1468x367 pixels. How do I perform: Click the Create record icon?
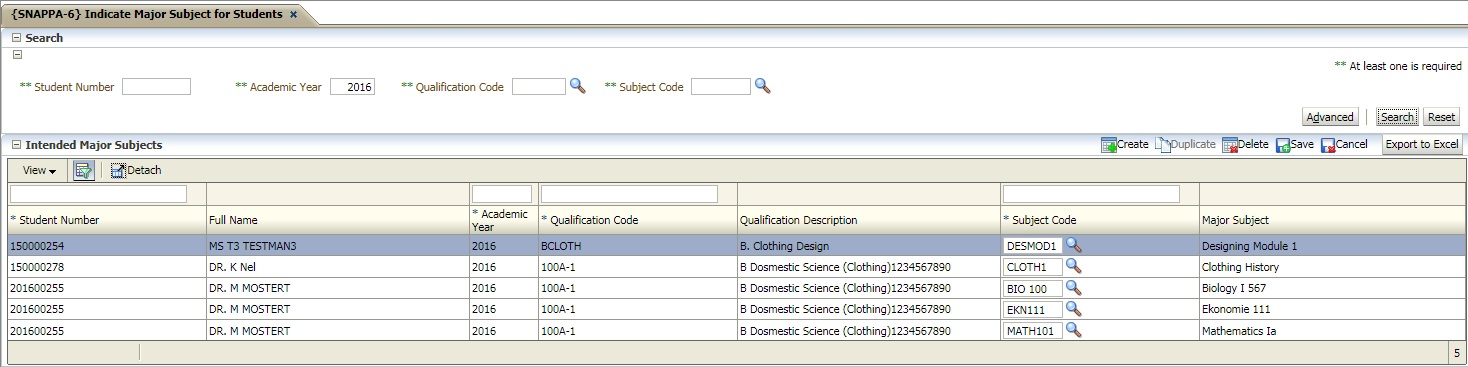point(1109,145)
